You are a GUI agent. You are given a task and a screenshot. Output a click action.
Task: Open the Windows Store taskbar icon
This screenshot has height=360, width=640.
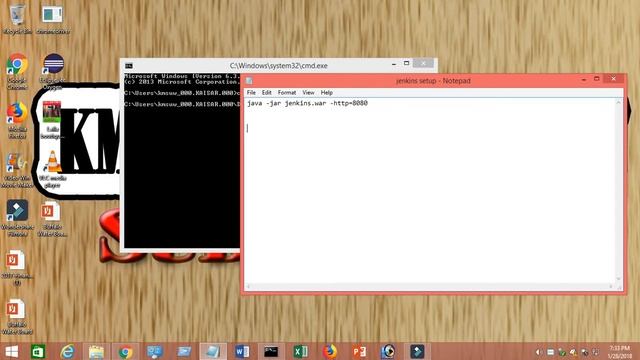[38, 351]
